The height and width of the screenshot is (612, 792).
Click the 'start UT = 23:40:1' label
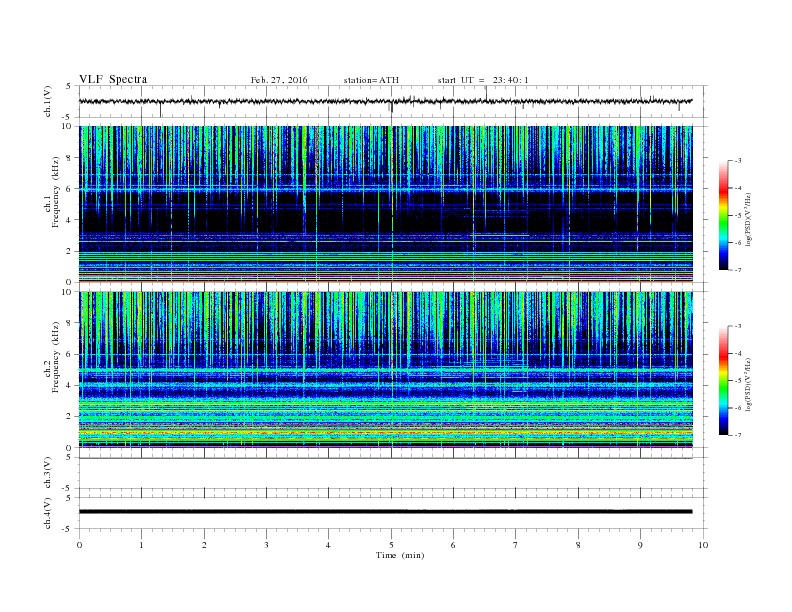coord(483,80)
